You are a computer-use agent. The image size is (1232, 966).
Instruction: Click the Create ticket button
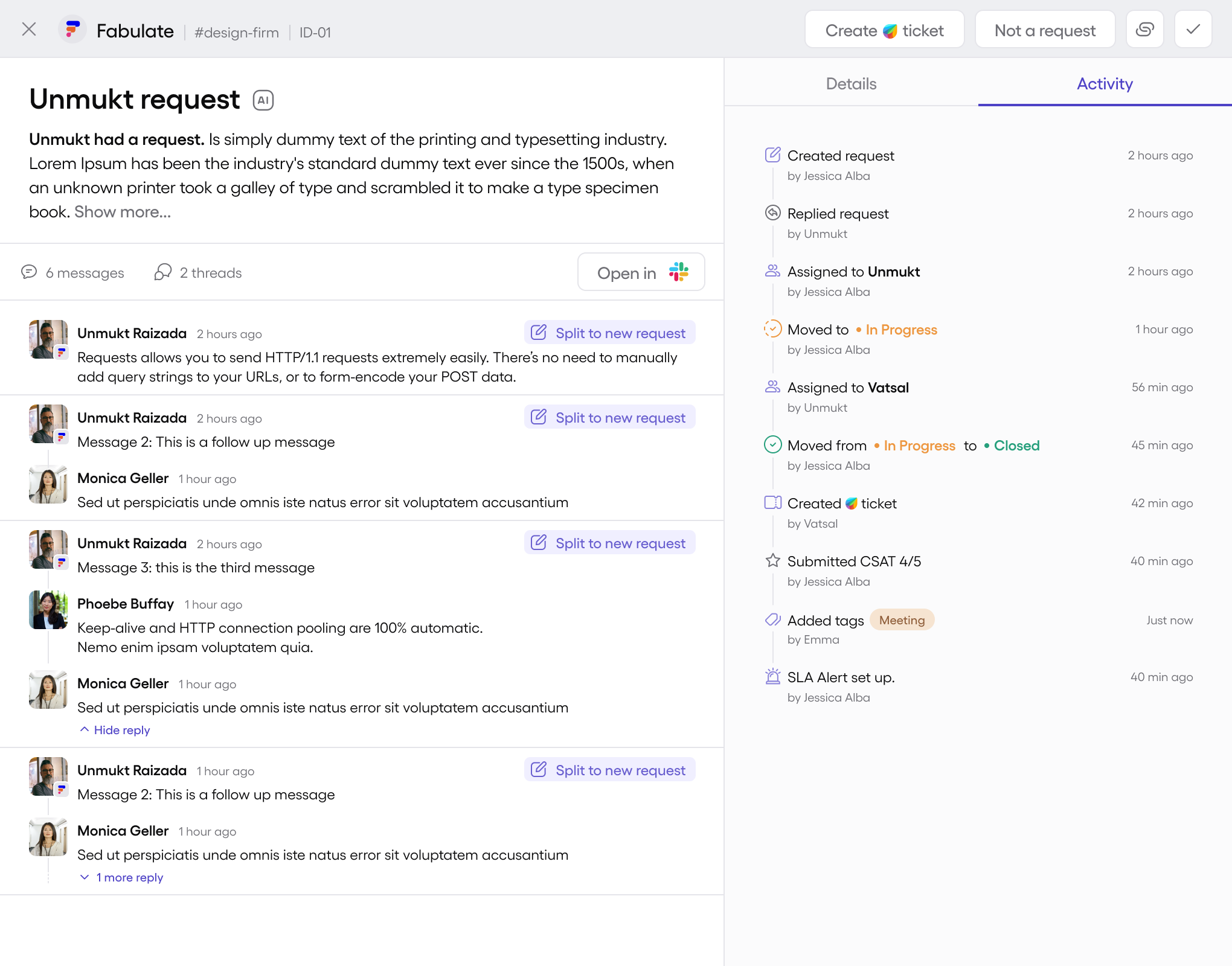pos(884,30)
